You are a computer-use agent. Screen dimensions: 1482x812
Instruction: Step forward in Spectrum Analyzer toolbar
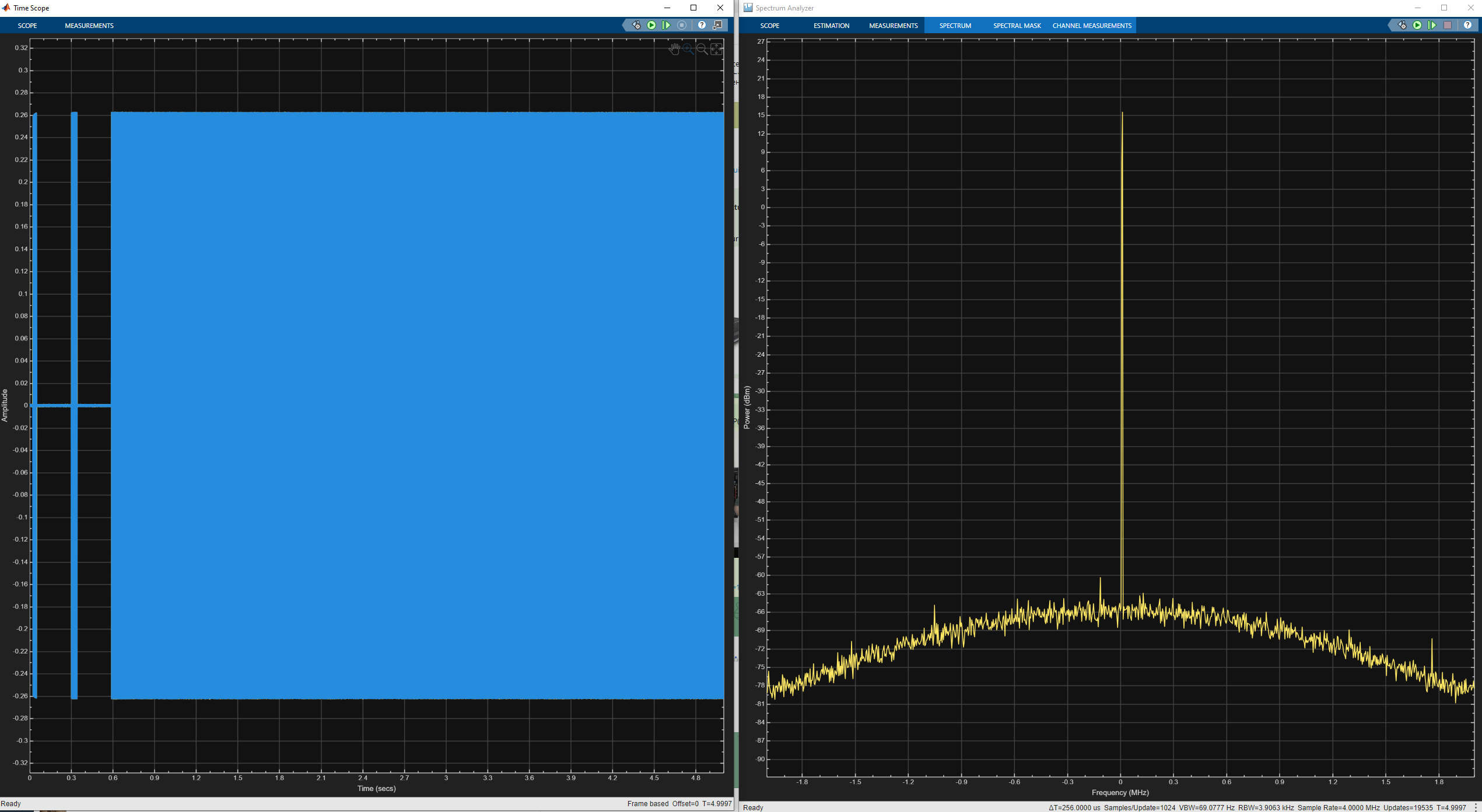click(1432, 25)
